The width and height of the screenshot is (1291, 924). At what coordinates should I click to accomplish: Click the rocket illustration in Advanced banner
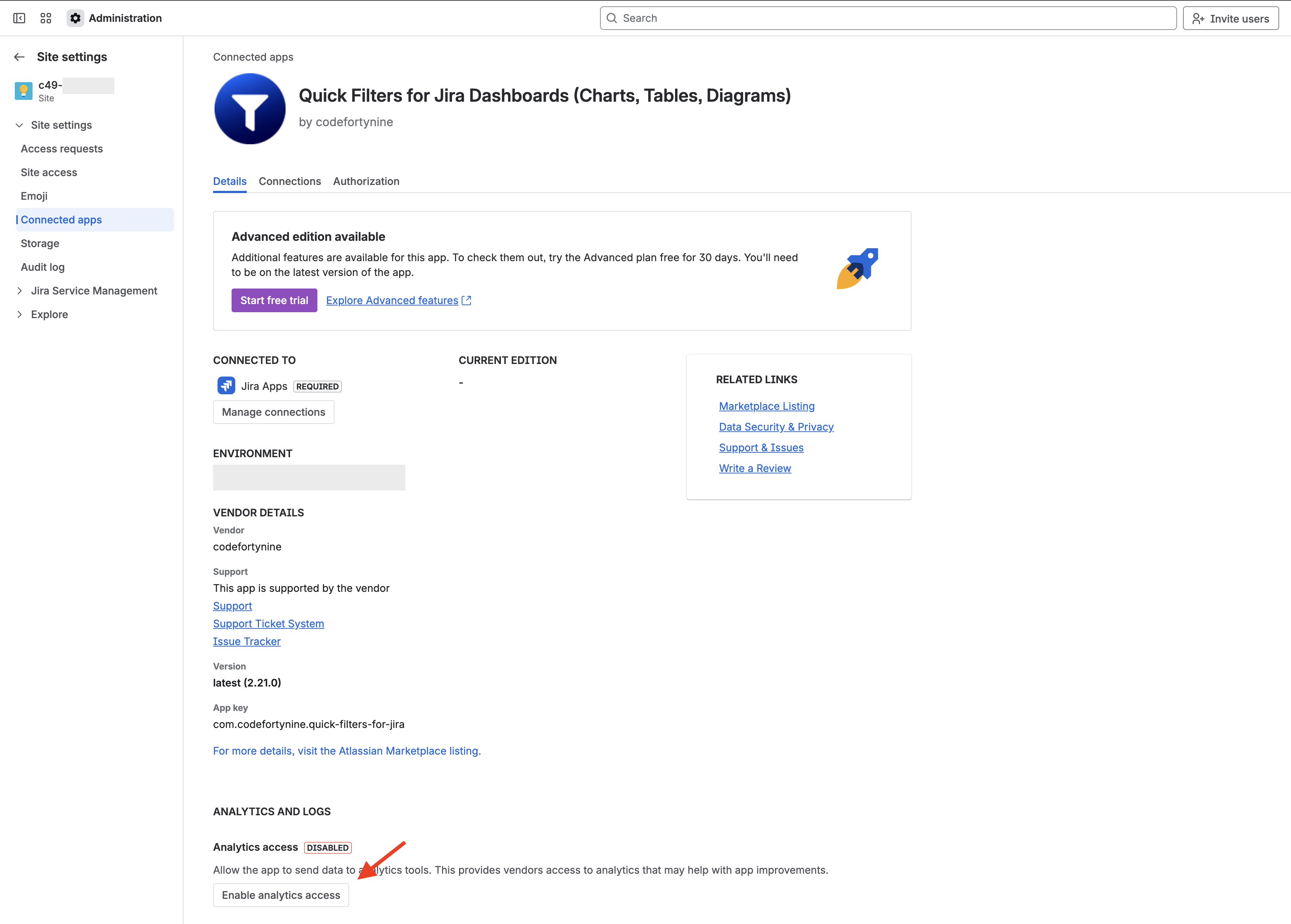tap(857, 269)
